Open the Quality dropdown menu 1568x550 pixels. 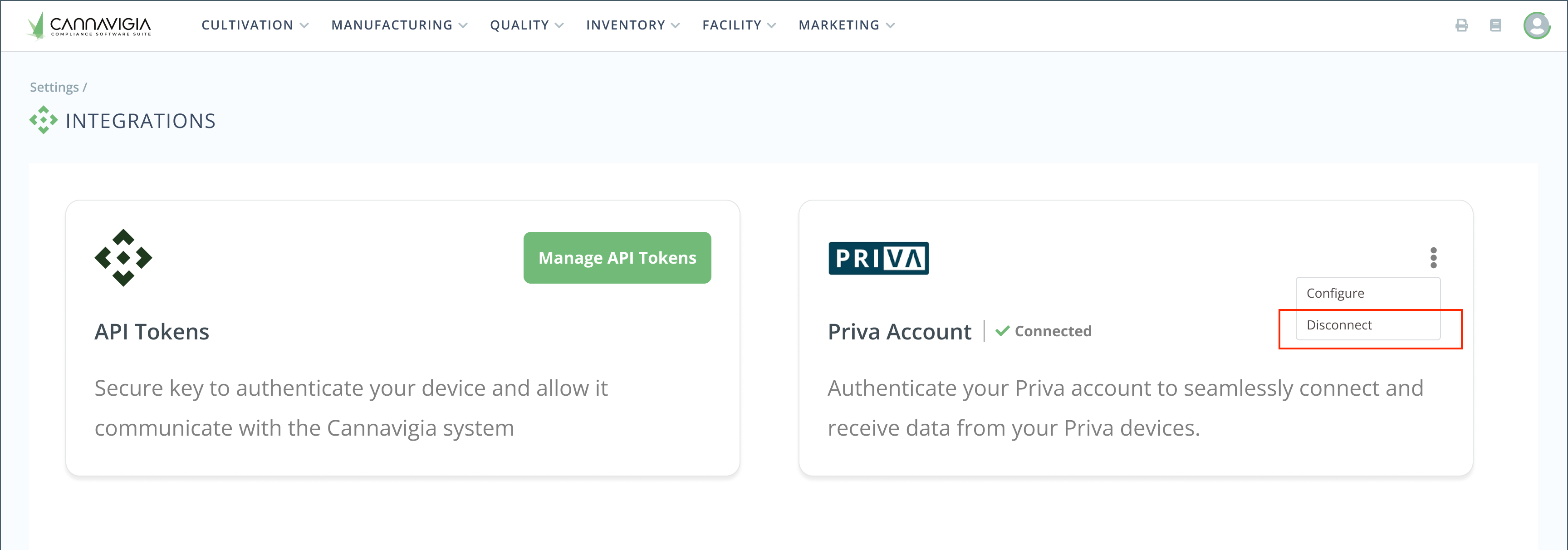pos(526,25)
